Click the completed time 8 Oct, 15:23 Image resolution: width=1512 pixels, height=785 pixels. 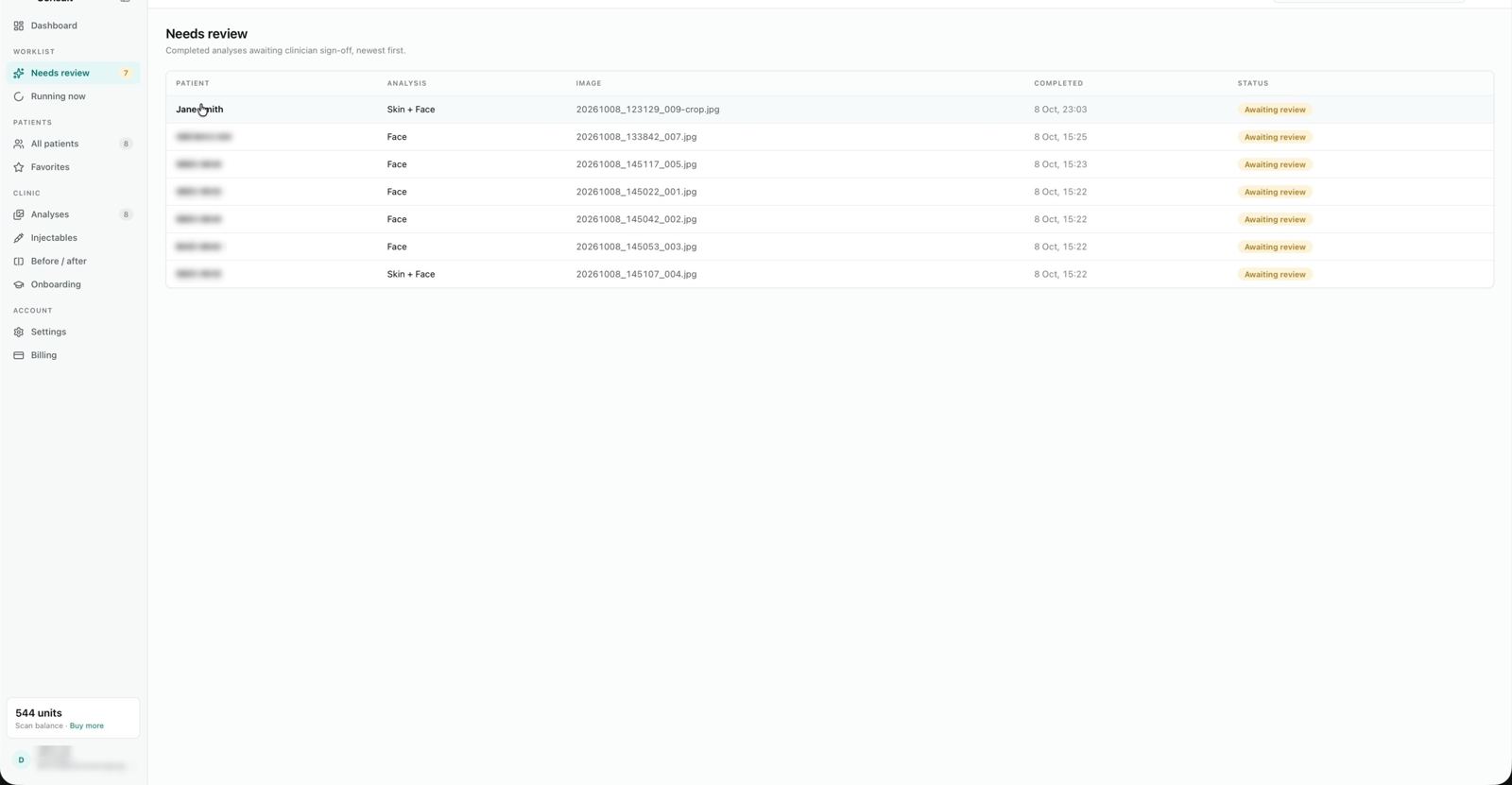click(x=1060, y=164)
